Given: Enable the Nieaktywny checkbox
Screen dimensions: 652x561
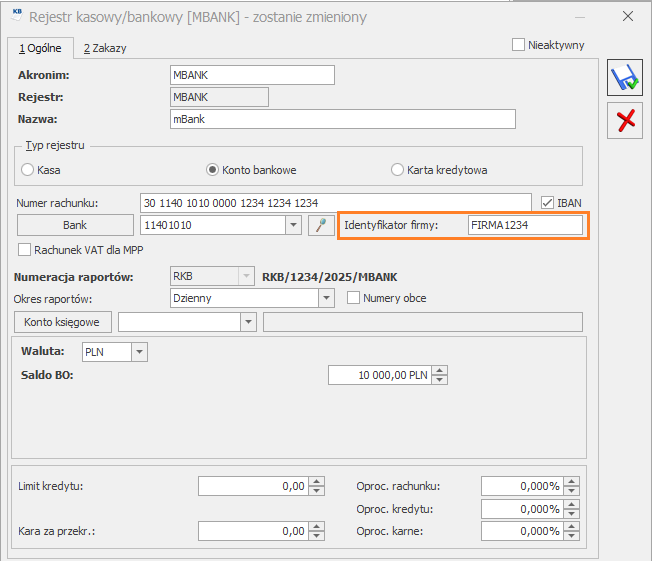Looking at the screenshot, I should 518,45.
